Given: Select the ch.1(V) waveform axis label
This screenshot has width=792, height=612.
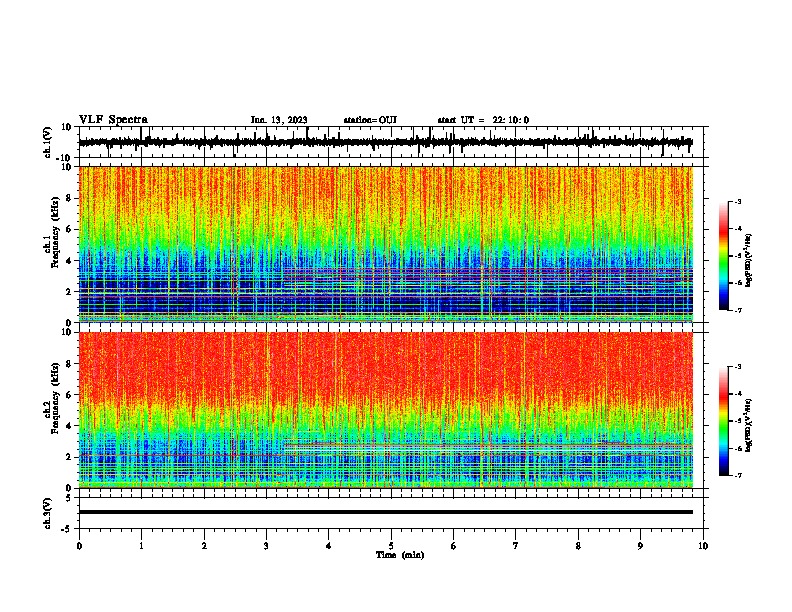Looking at the screenshot, I should tap(48, 142).
